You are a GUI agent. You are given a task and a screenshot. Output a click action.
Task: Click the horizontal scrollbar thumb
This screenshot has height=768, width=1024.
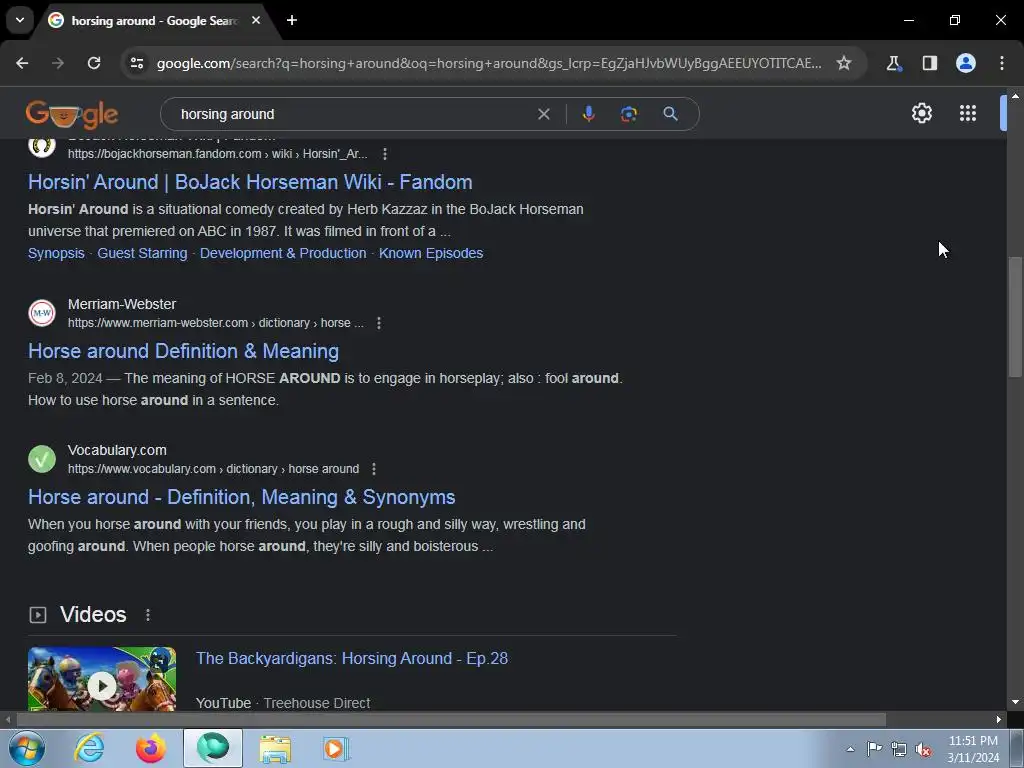pos(451,719)
